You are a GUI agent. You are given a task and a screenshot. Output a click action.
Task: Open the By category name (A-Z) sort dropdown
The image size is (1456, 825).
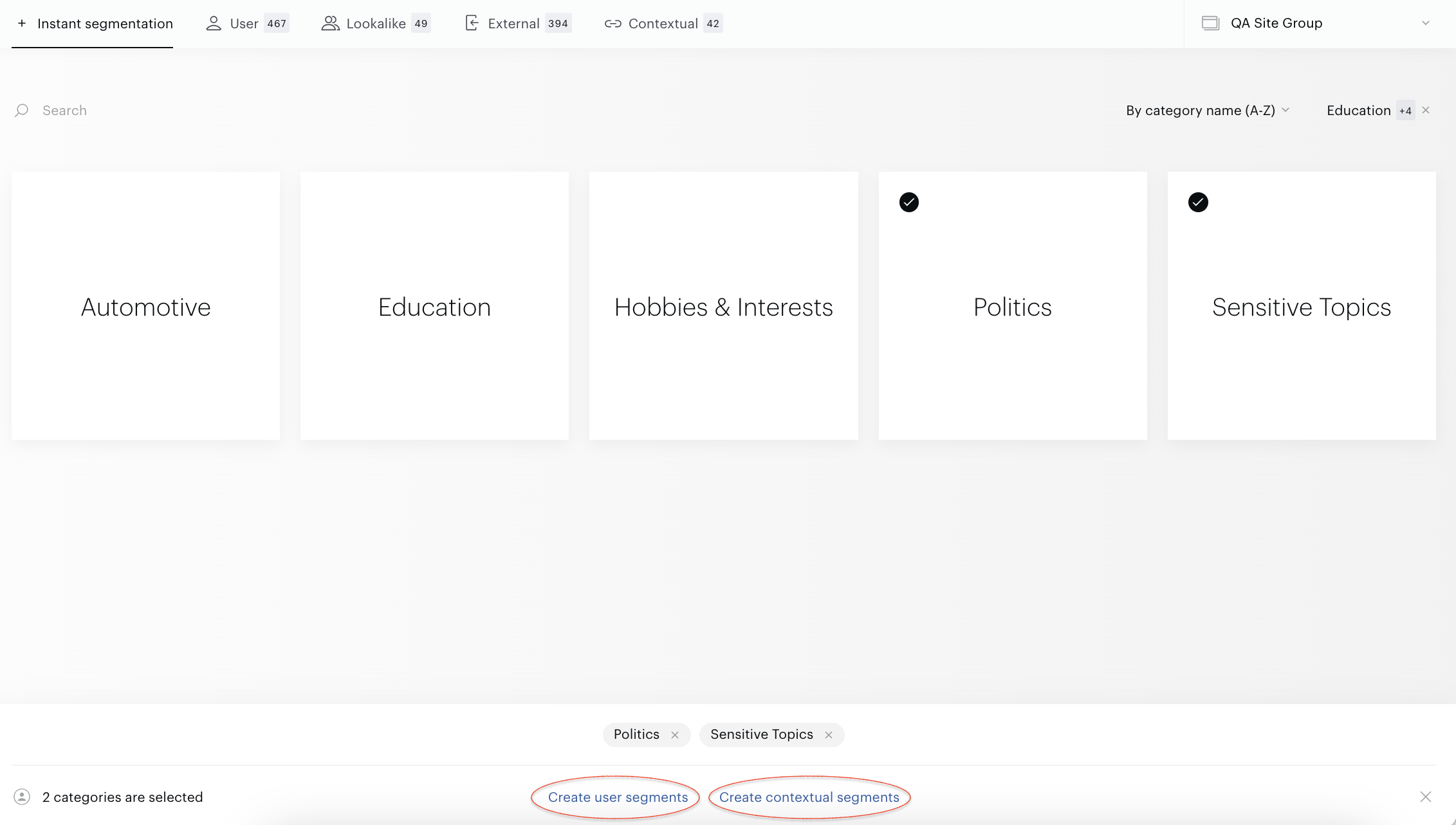1208,111
